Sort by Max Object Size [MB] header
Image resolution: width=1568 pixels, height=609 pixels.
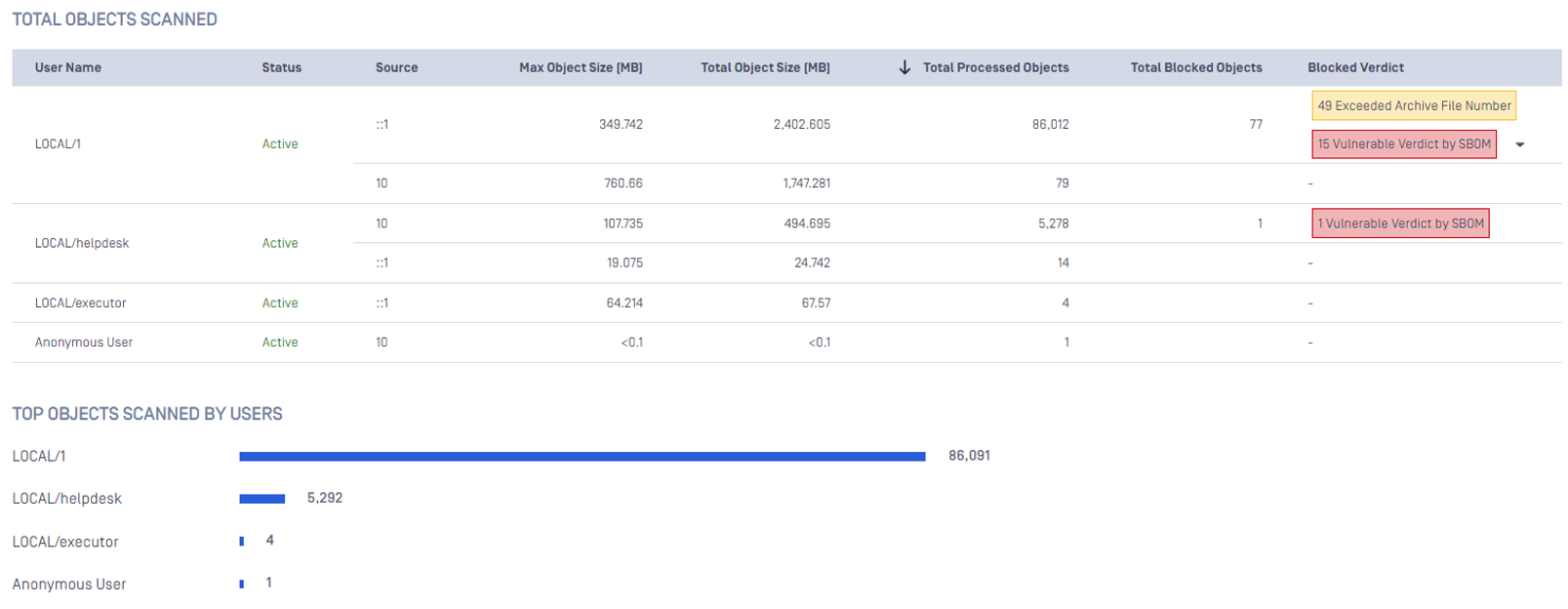coord(581,67)
